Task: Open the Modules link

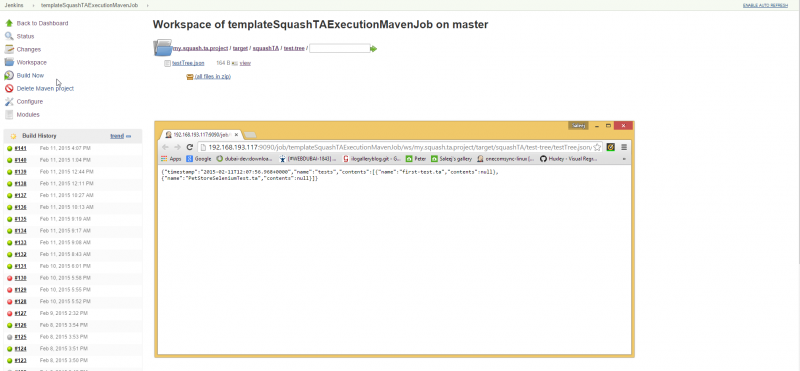Action: 28,115
